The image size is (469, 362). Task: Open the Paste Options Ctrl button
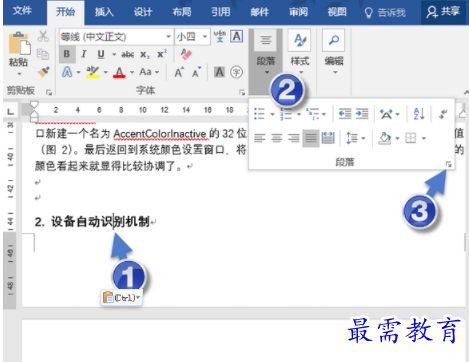click(x=122, y=298)
